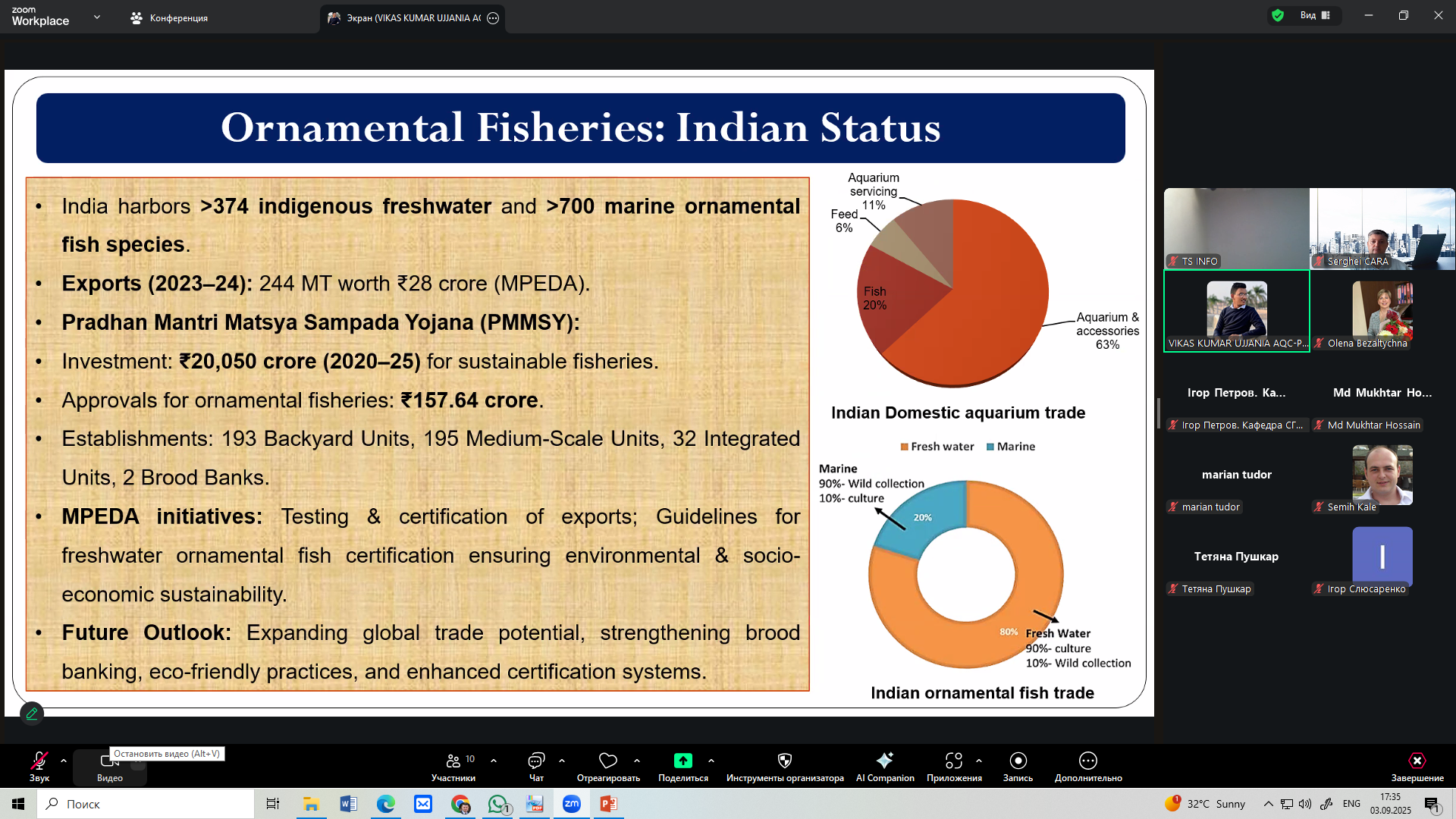Click the annotation pencil icon
Image resolution: width=1456 pixels, height=819 pixels.
32,714
